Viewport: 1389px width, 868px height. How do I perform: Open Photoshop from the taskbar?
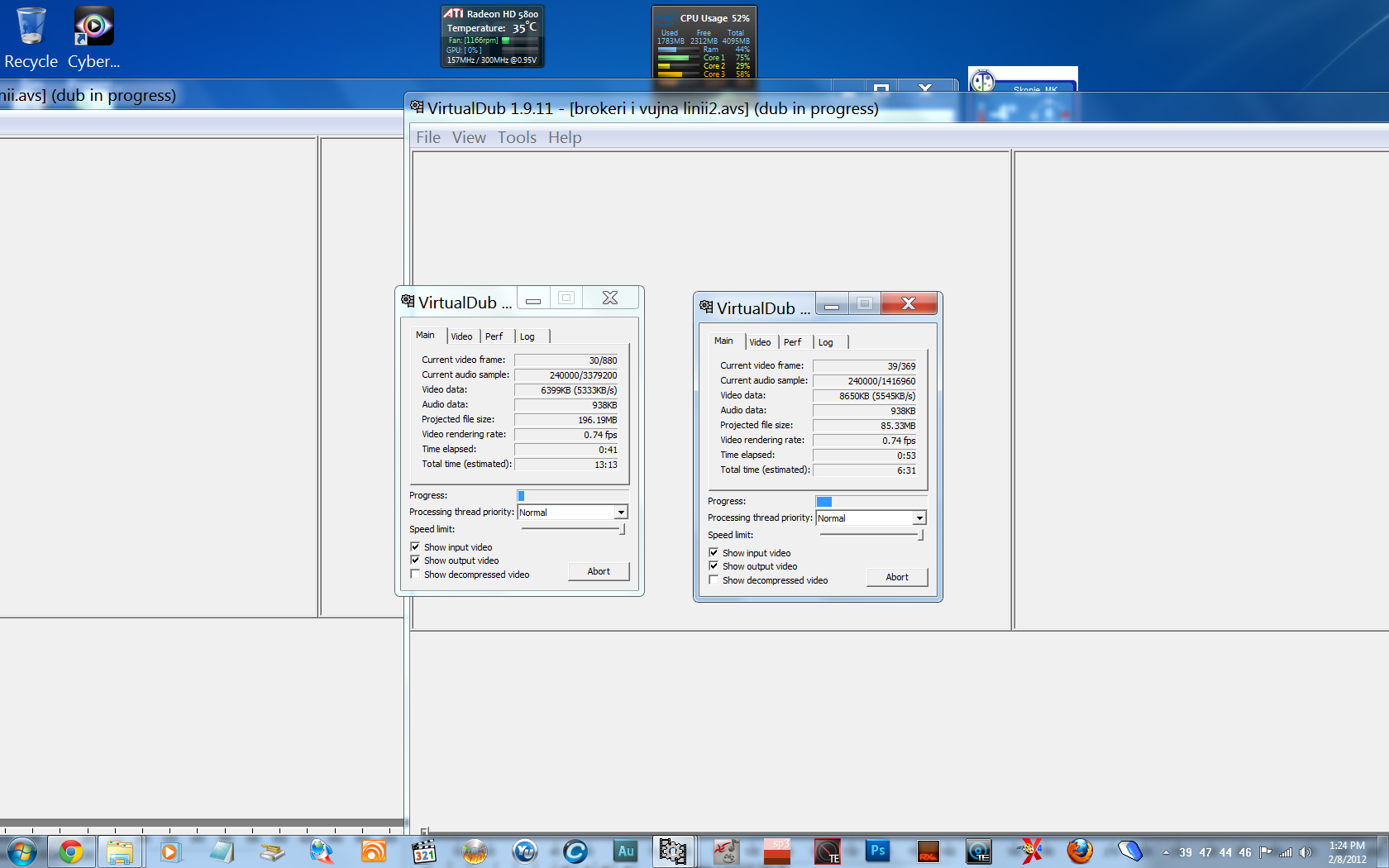[878, 851]
